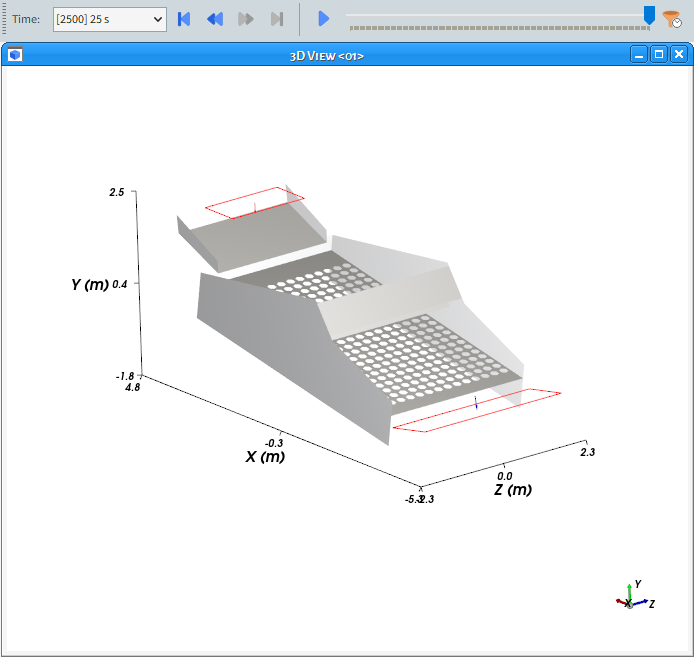Open the Time step dropdown
Viewport: 694px width, 657px height.
[110, 19]
